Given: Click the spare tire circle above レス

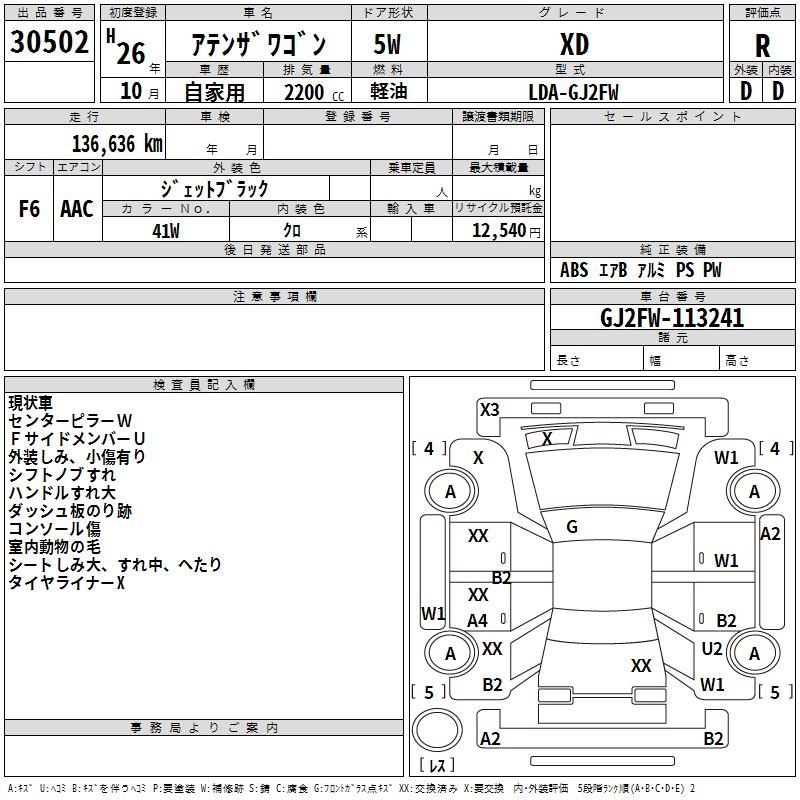Looking at the screenshot, I should 436,729.
